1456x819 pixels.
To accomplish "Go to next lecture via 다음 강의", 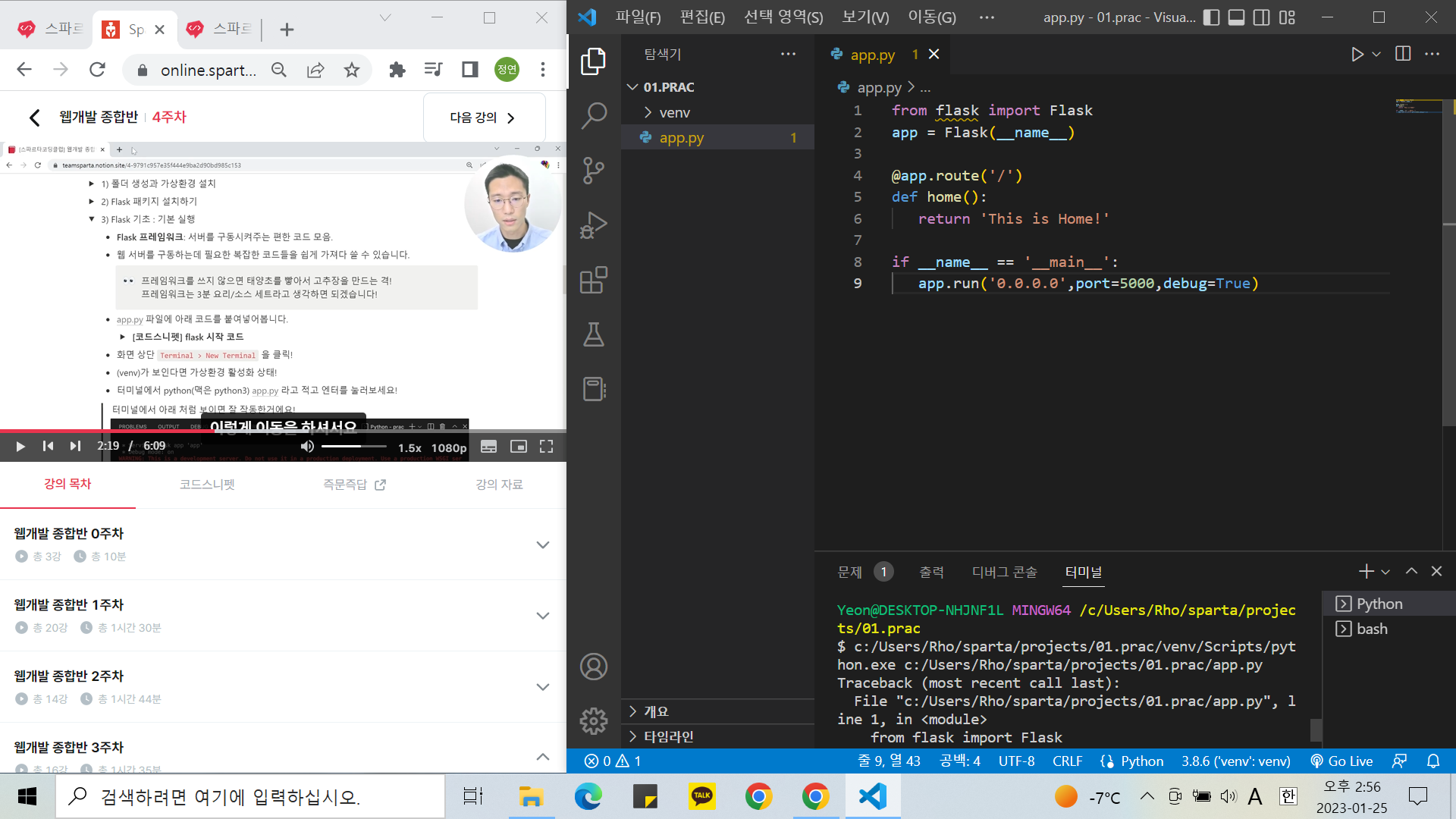I will click(x=484, y=118).
